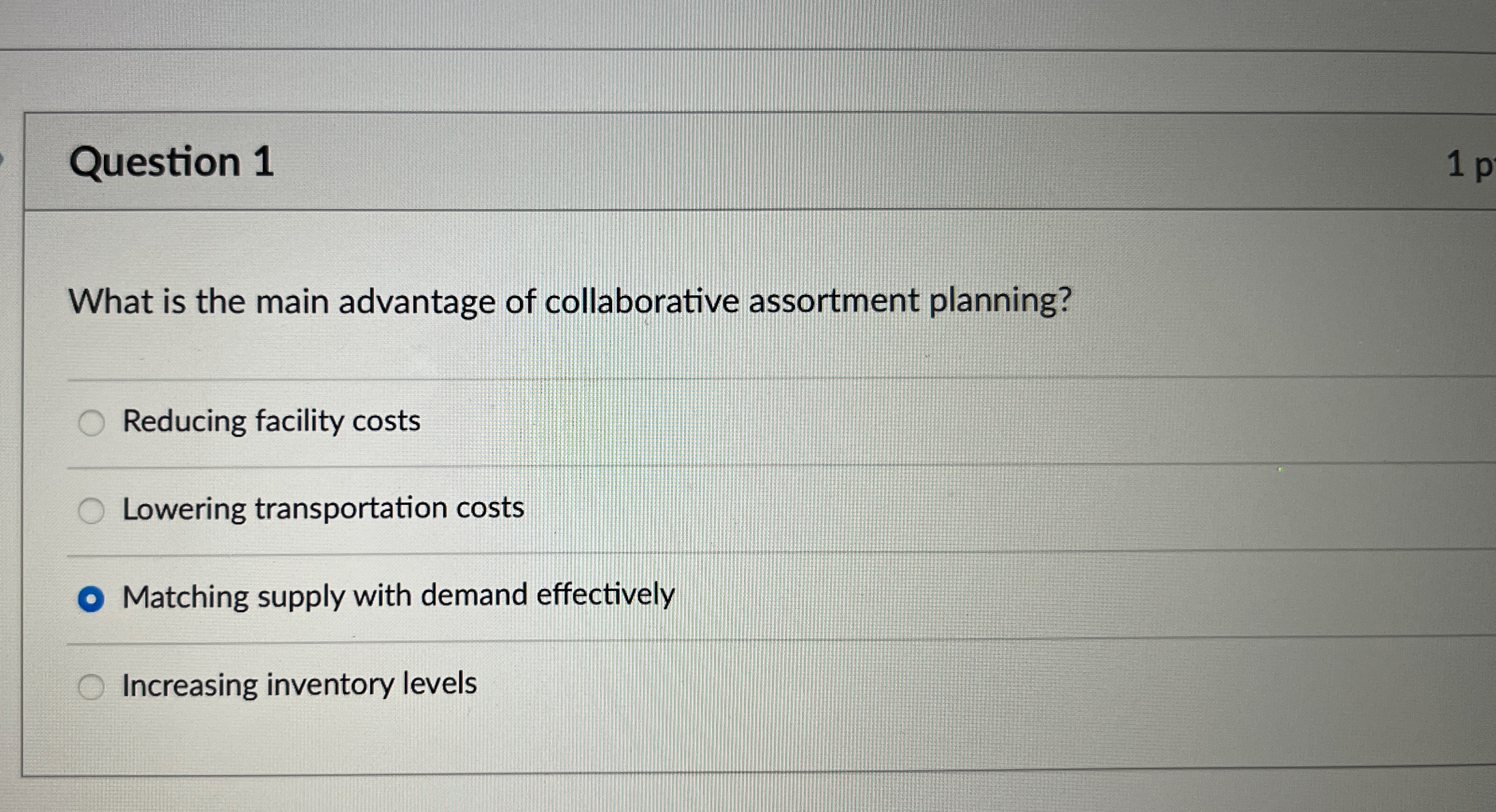The image size is (1496, 812).
Task: Click the "Matching supply with demand effectively" label
Action: (398, 596)
